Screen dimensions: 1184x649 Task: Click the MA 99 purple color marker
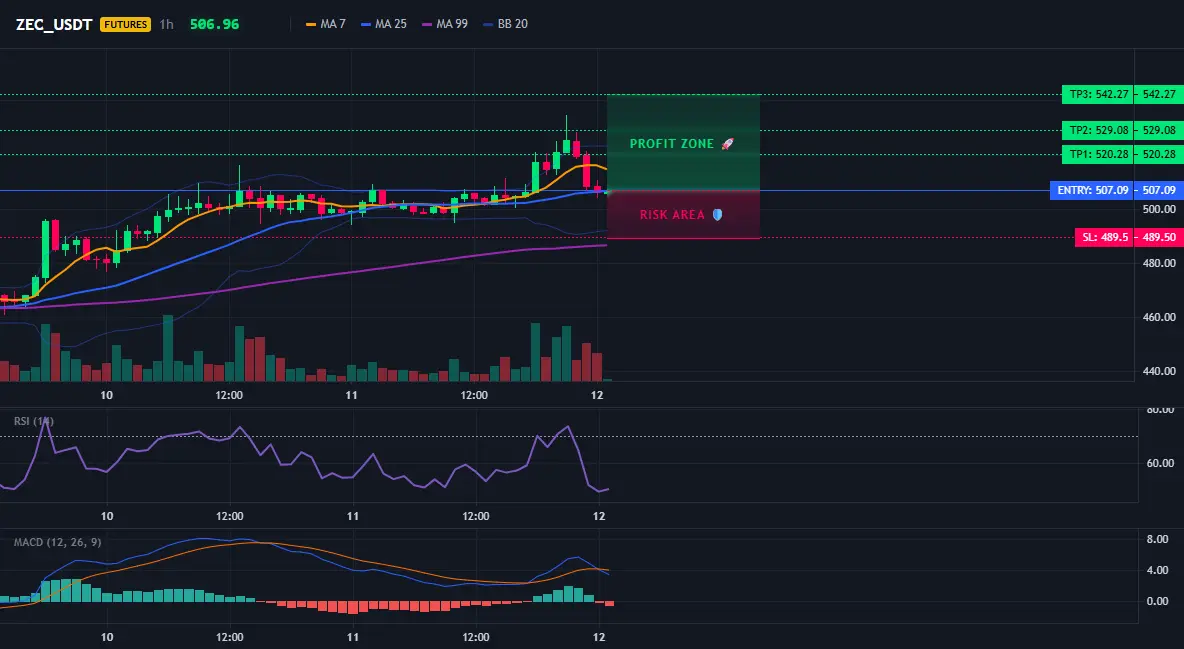point(427,24)
